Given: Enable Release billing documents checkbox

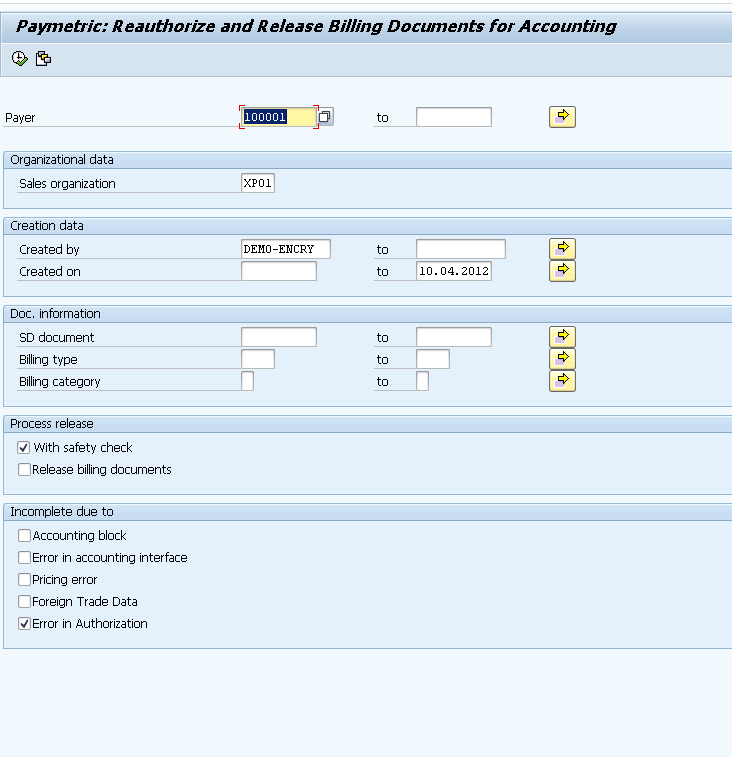Looking at the screenshot, I should pyautogui.click(x=24, y=469).
